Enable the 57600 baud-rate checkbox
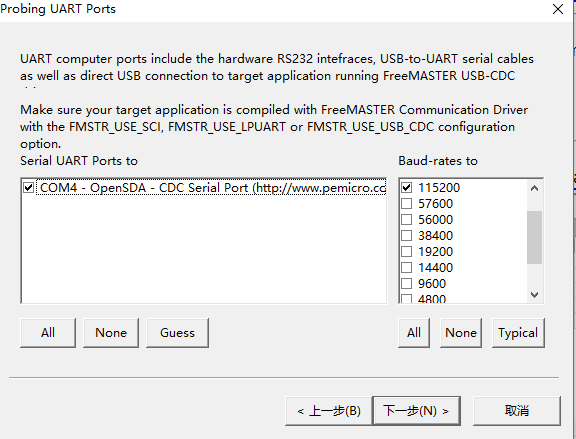This screenshot has height=439, width=576. [406, 204]
